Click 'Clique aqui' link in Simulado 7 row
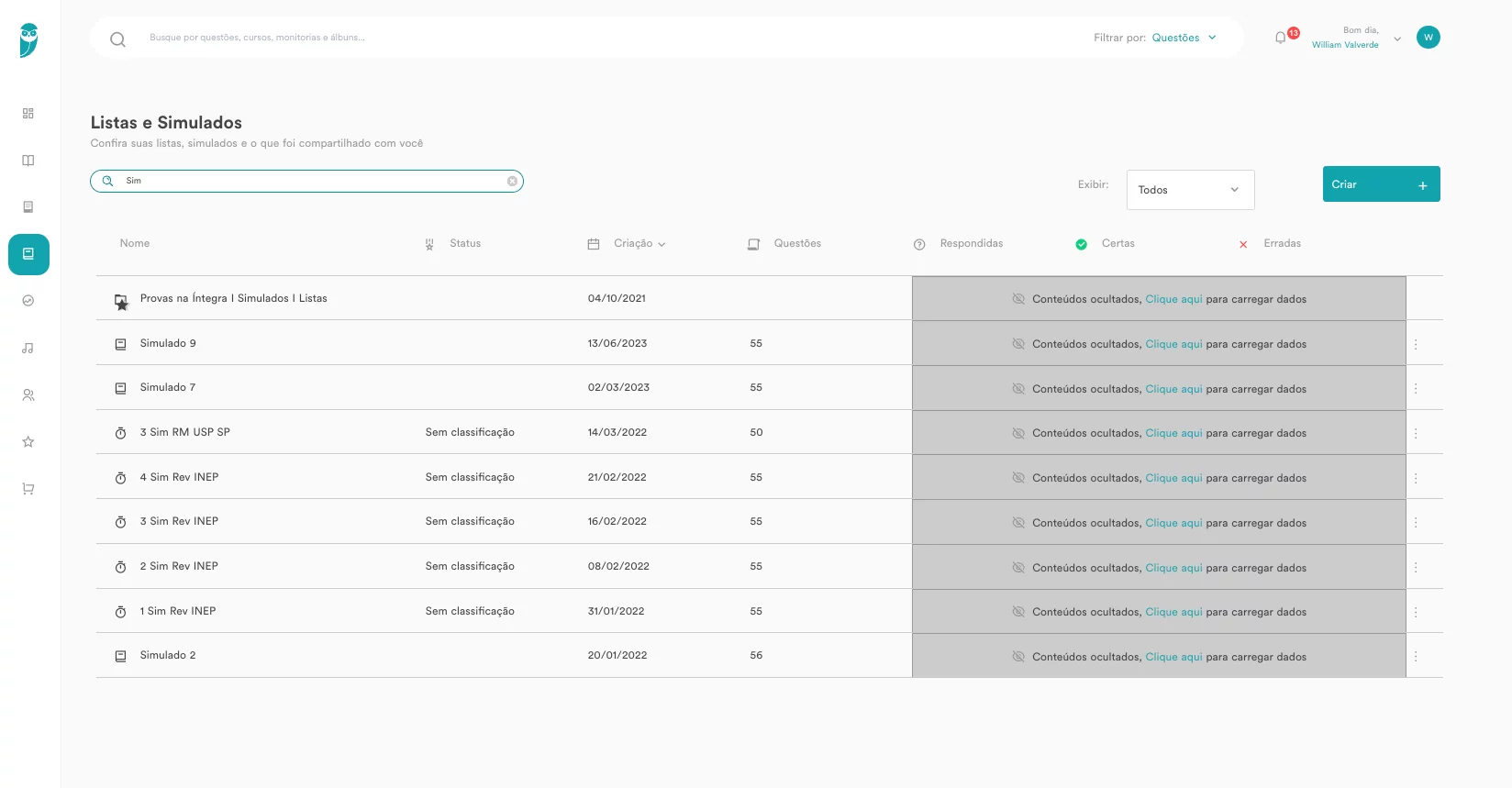1512x788 pixels. pos(1173,389)
